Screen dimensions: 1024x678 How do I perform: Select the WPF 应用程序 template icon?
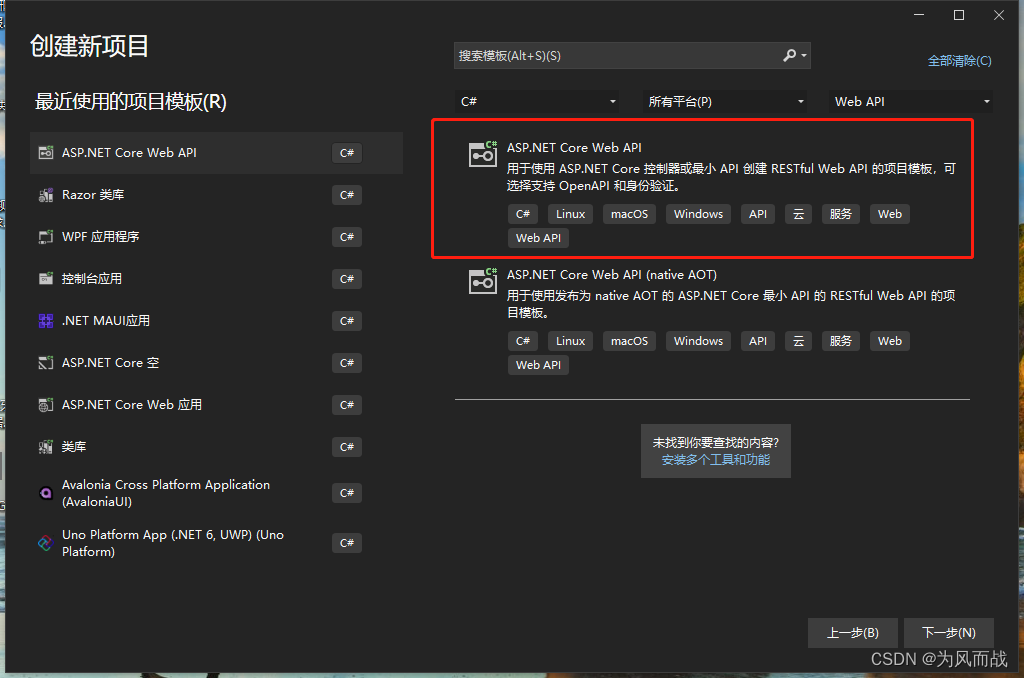pos(45,237)
